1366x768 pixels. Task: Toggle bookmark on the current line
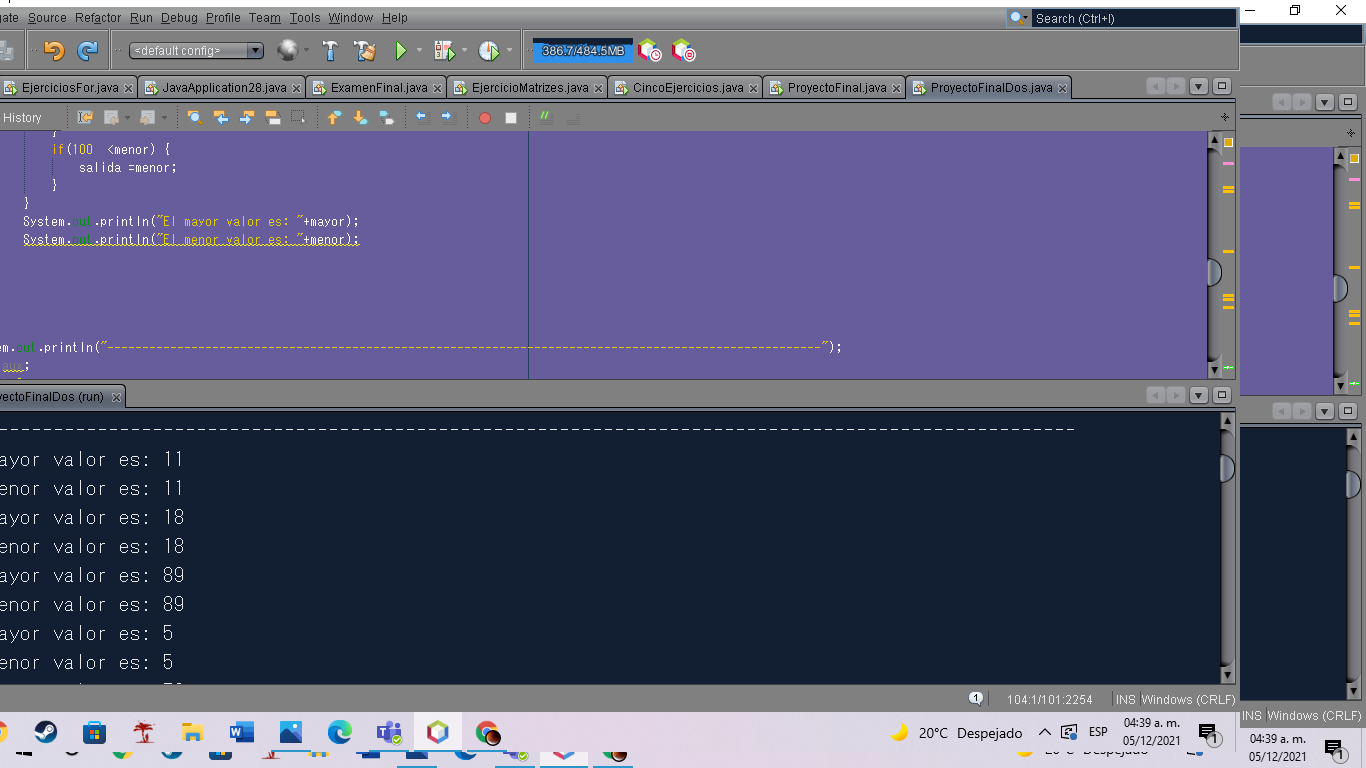[386, 117]
